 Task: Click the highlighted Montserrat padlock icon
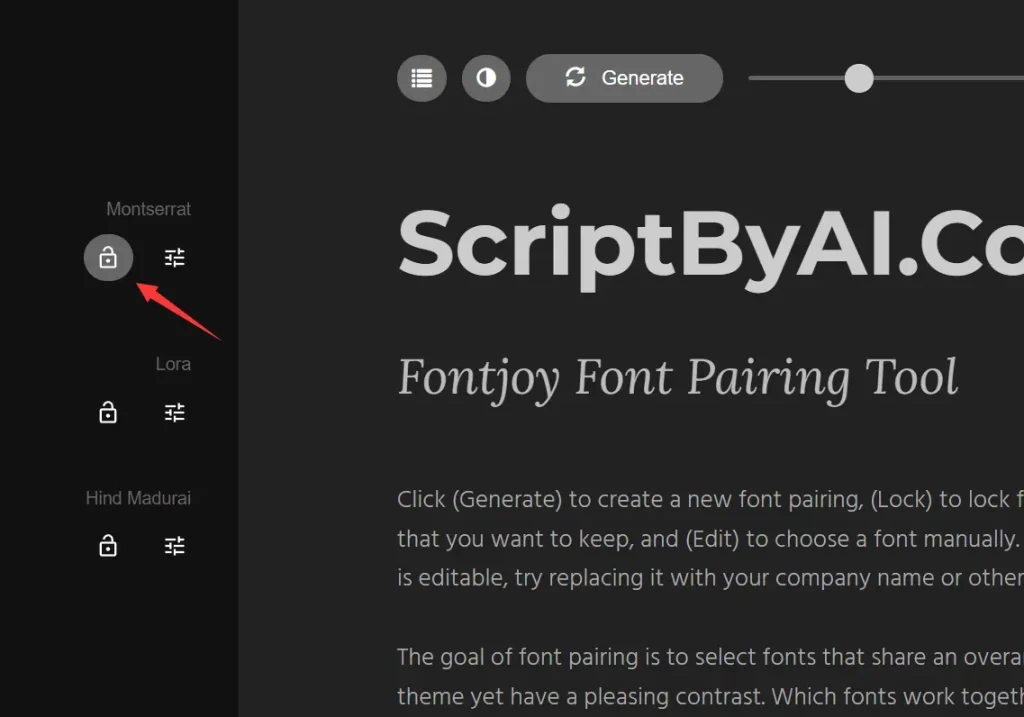(x=107, y=257)
